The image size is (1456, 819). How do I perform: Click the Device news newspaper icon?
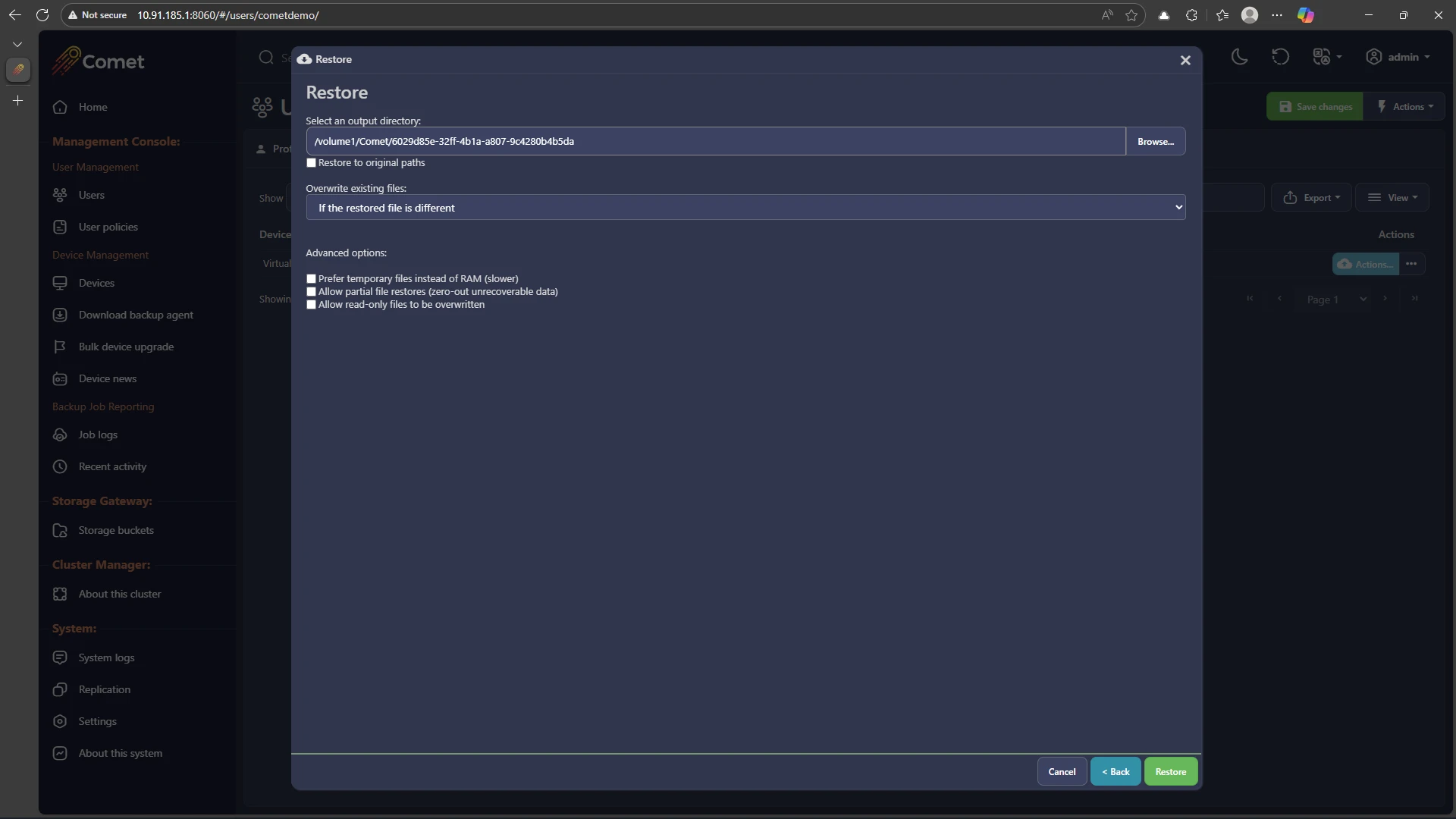pyautogui.click(x=60, y=378)
